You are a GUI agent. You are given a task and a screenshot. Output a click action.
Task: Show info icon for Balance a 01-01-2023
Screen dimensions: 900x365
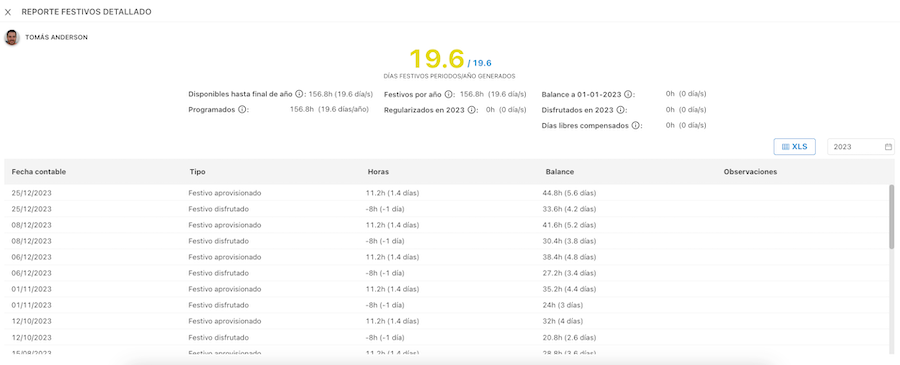coord(628,94)
